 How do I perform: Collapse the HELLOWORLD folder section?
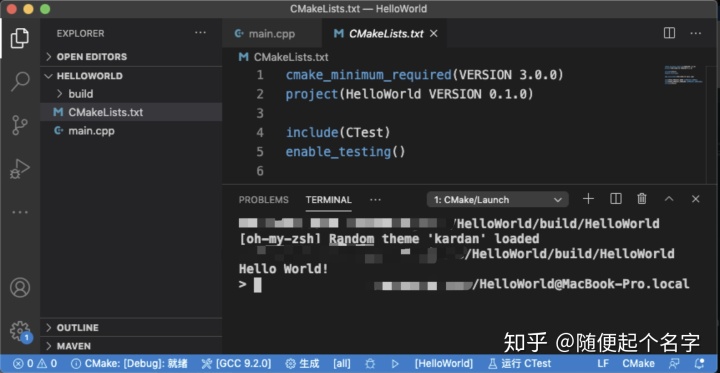(x=131, y=76)
